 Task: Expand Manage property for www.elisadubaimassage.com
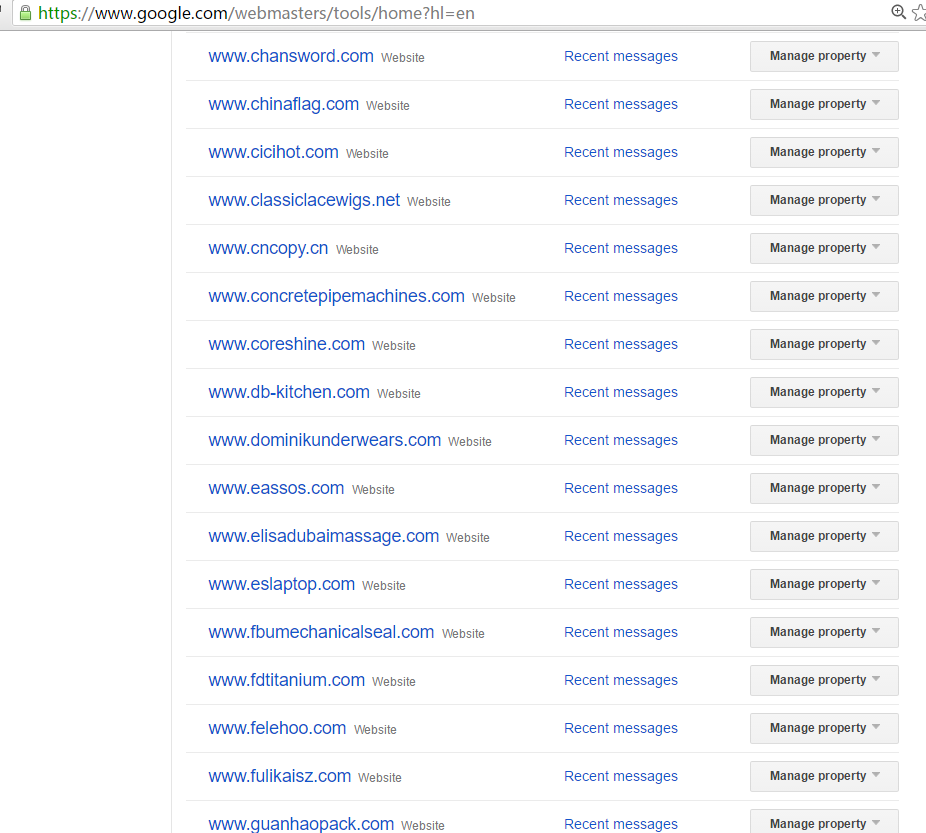point(824,537)
